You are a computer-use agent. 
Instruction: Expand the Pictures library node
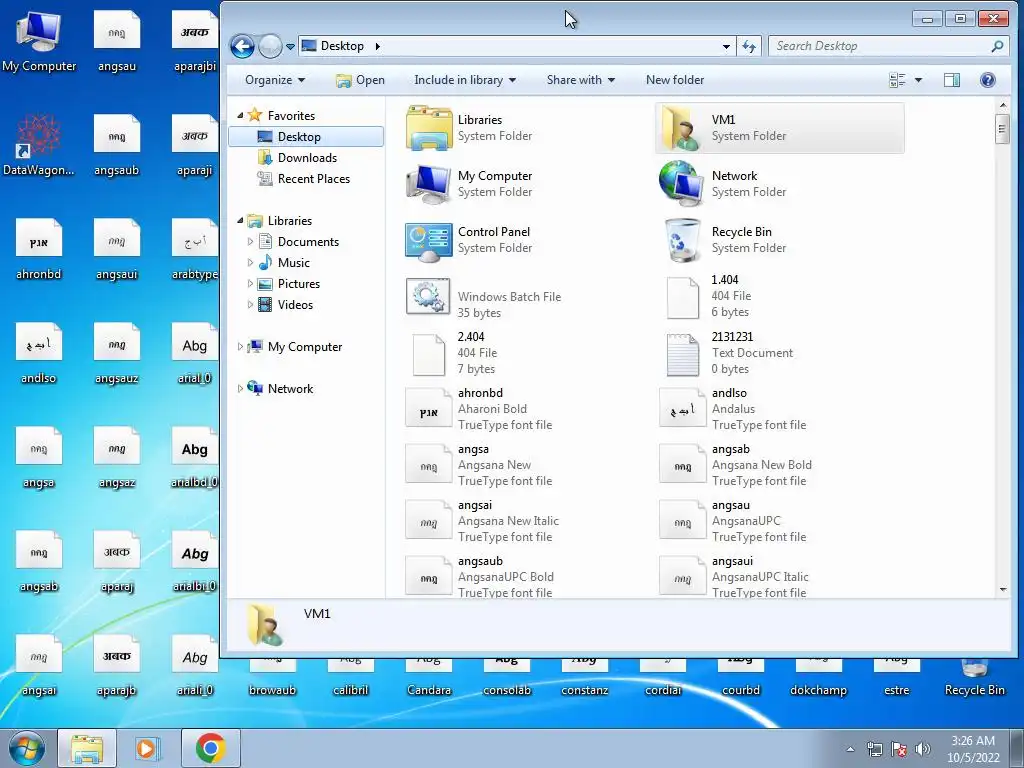point(250,283)
